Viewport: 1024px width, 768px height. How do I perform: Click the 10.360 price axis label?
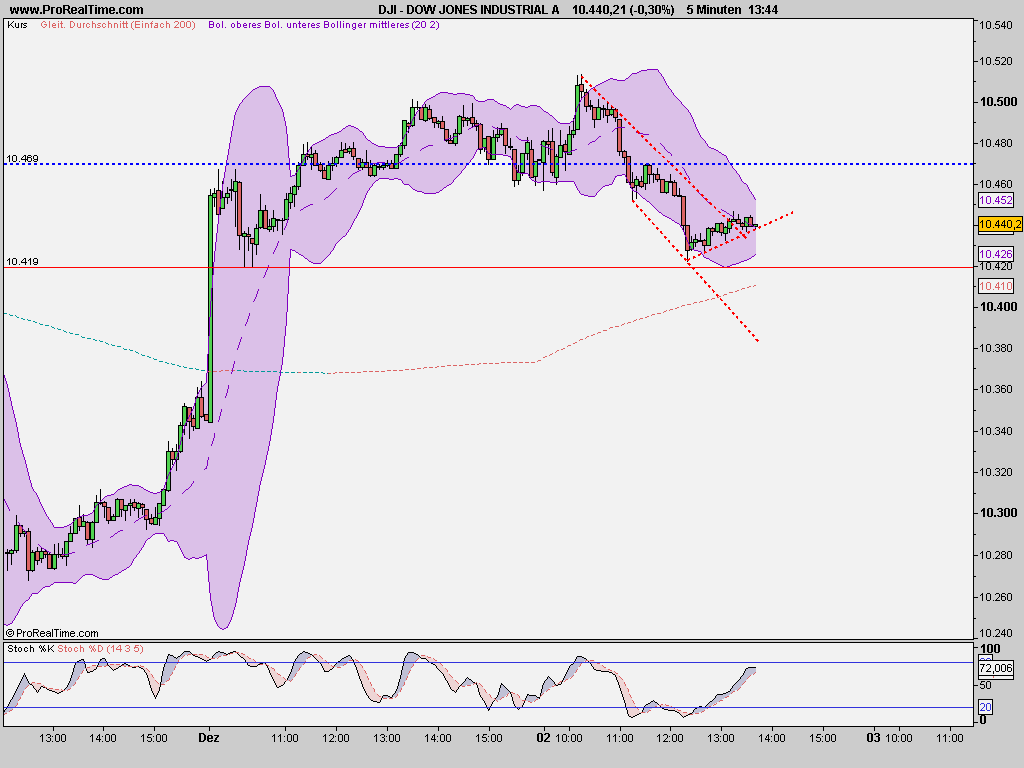point(995,389)
